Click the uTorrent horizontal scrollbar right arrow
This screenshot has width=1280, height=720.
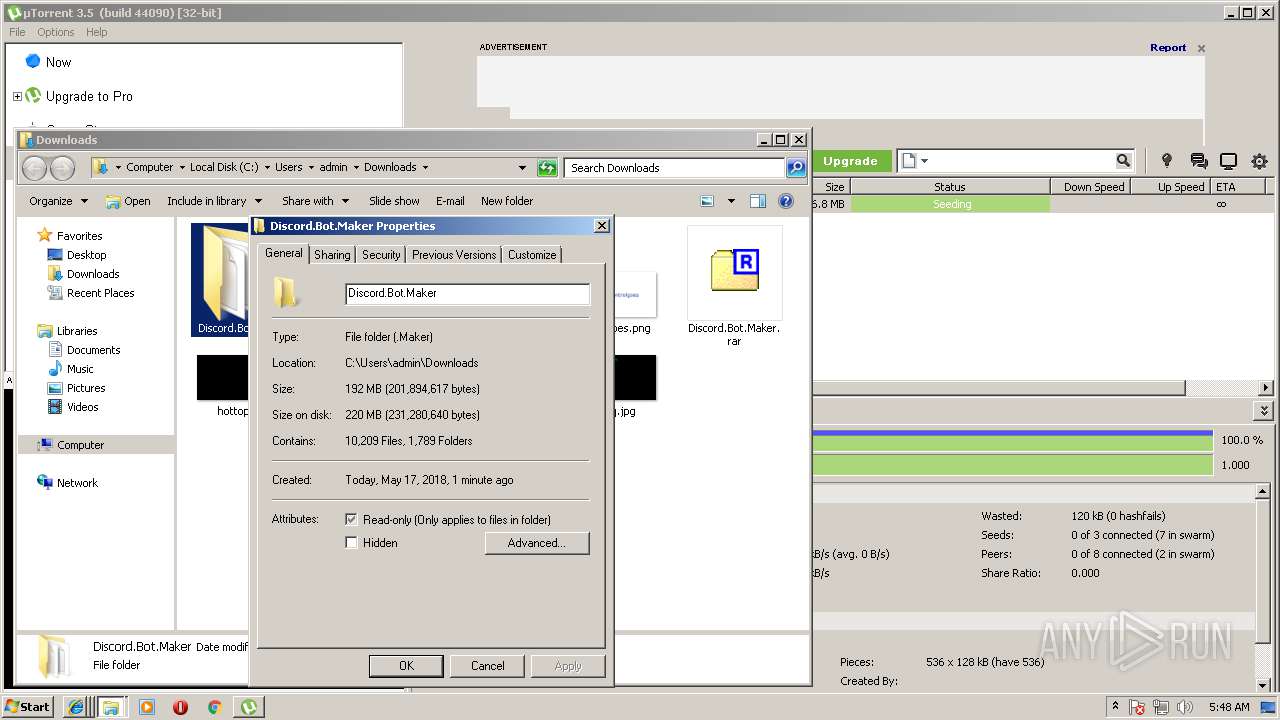tap(1266, 388)
